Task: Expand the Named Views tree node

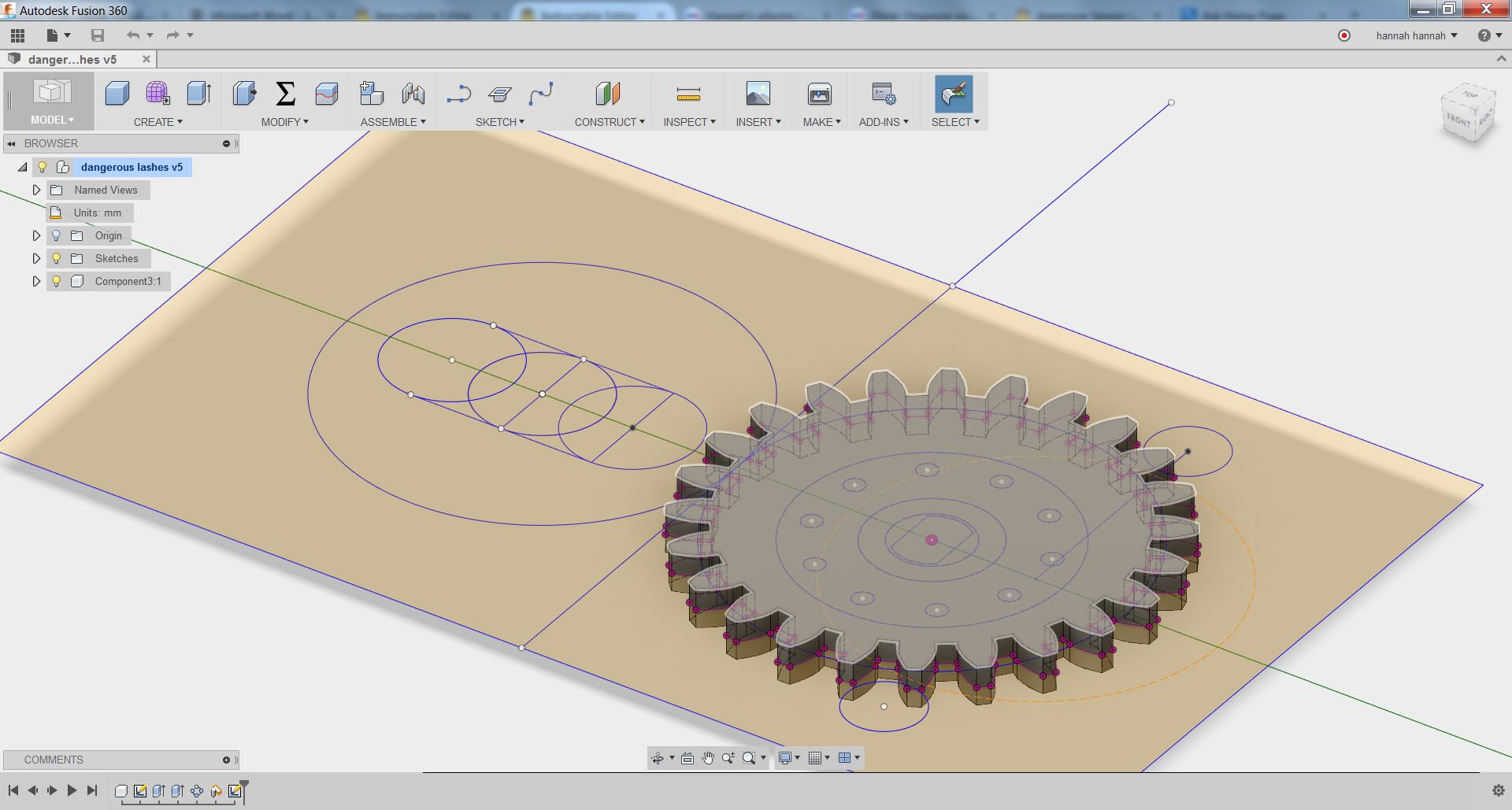Action: (36, 190)
